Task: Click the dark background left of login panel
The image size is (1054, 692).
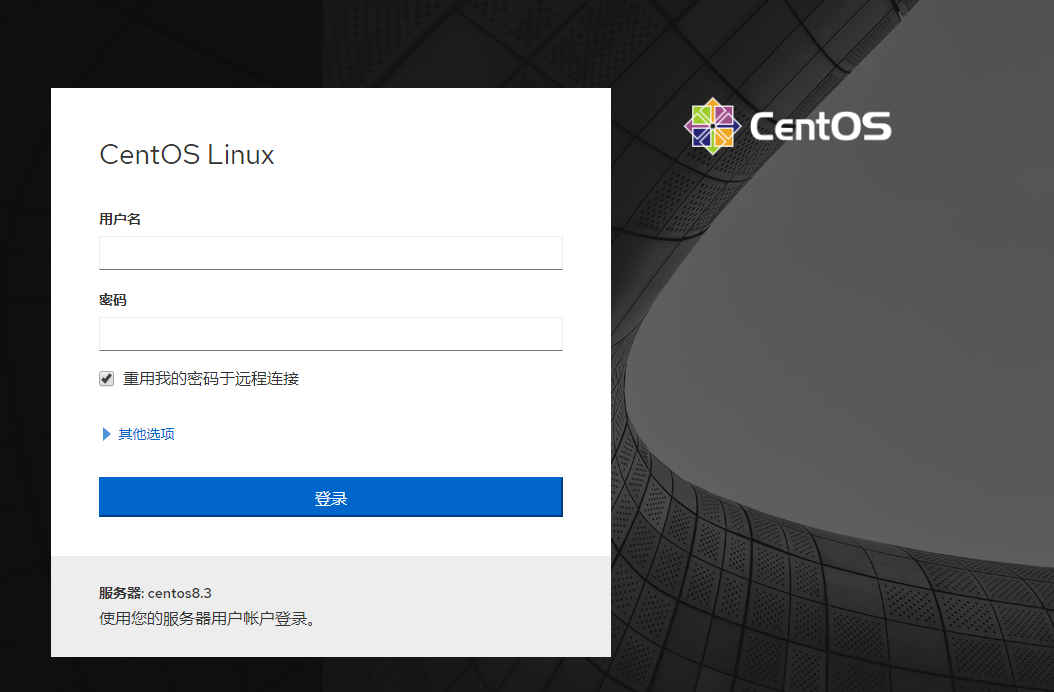Action: coord(25,400)
